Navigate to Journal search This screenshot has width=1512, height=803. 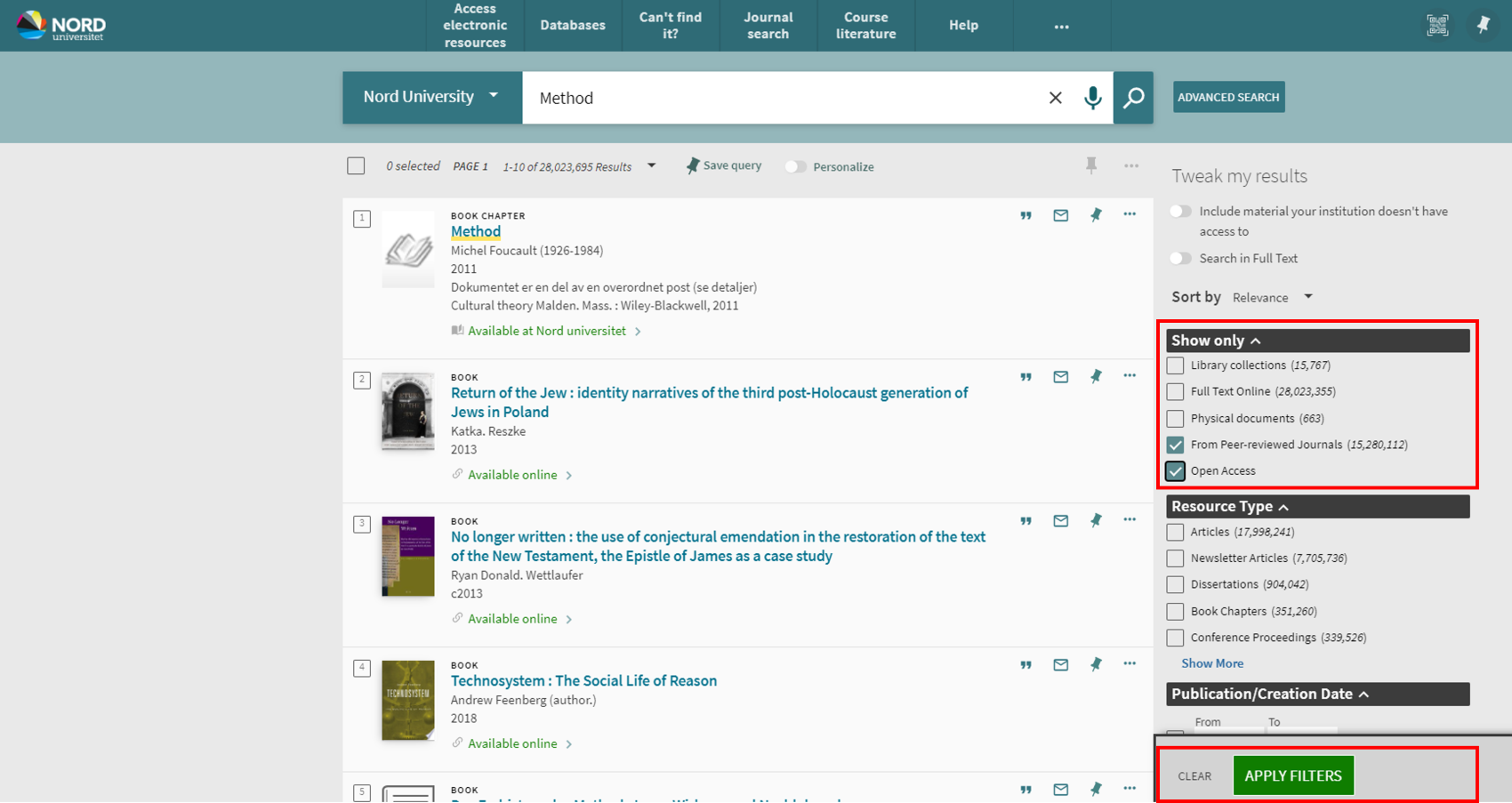click(767, 25)
